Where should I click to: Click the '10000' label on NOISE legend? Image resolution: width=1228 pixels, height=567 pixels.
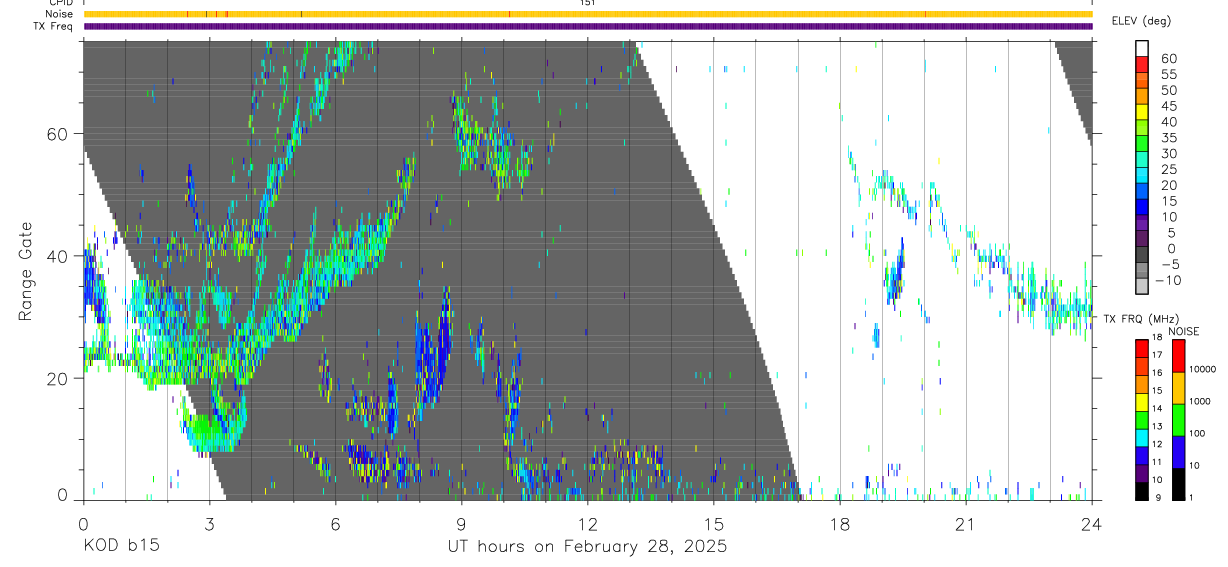tap(1201, 370)
